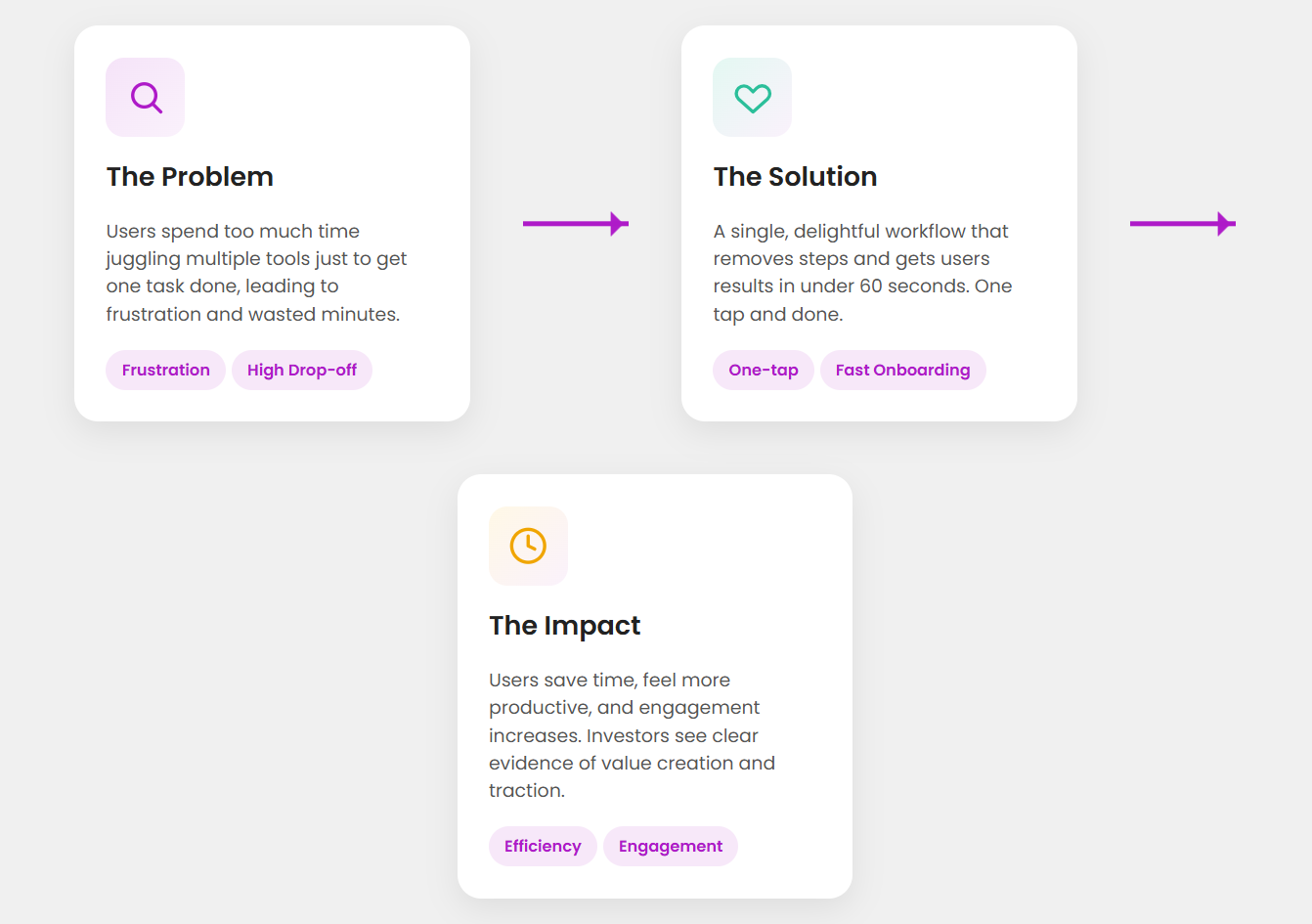Click the arrow after The Solution card

pyautogui.click(x=1183, y=224)
